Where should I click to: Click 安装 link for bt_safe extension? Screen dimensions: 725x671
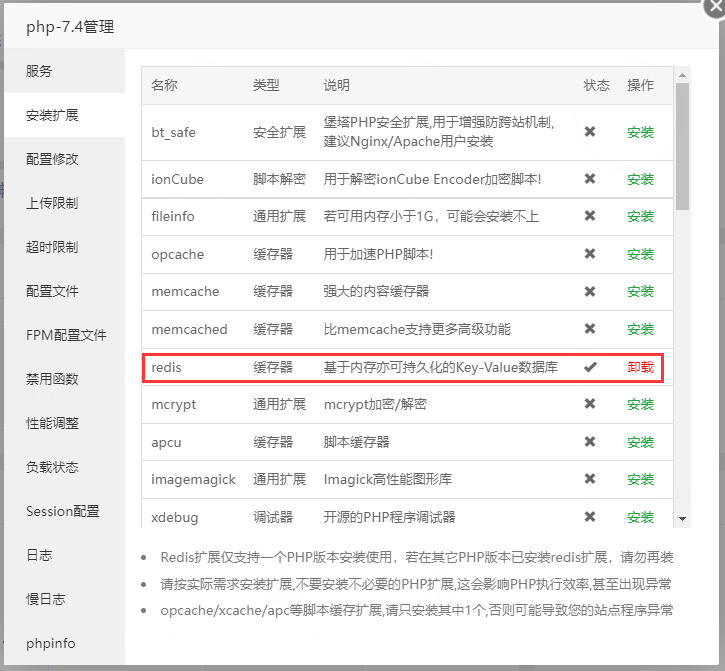[640, 132]
